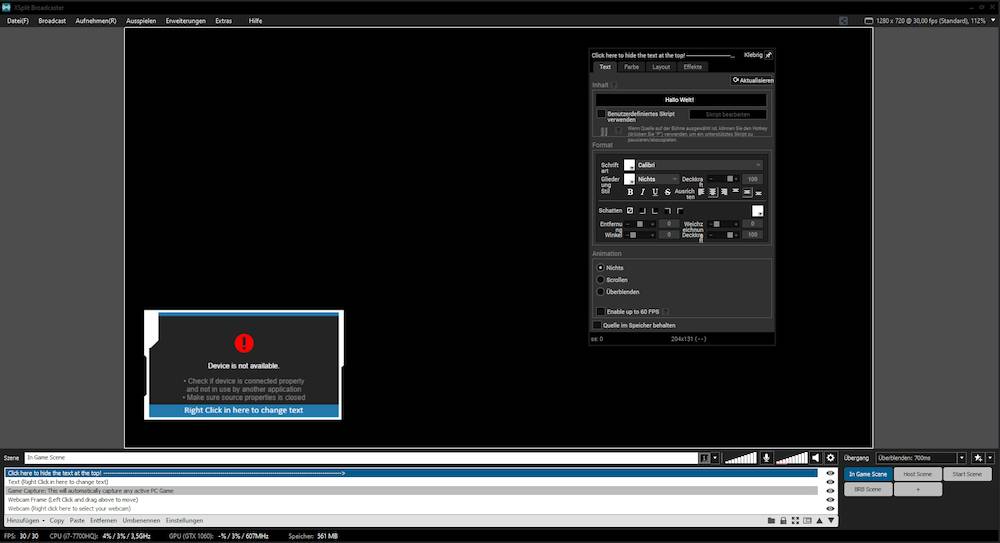Toggle the Klebrig pin icon
This screenshot has width=1000, height=543.
point(768,55)
